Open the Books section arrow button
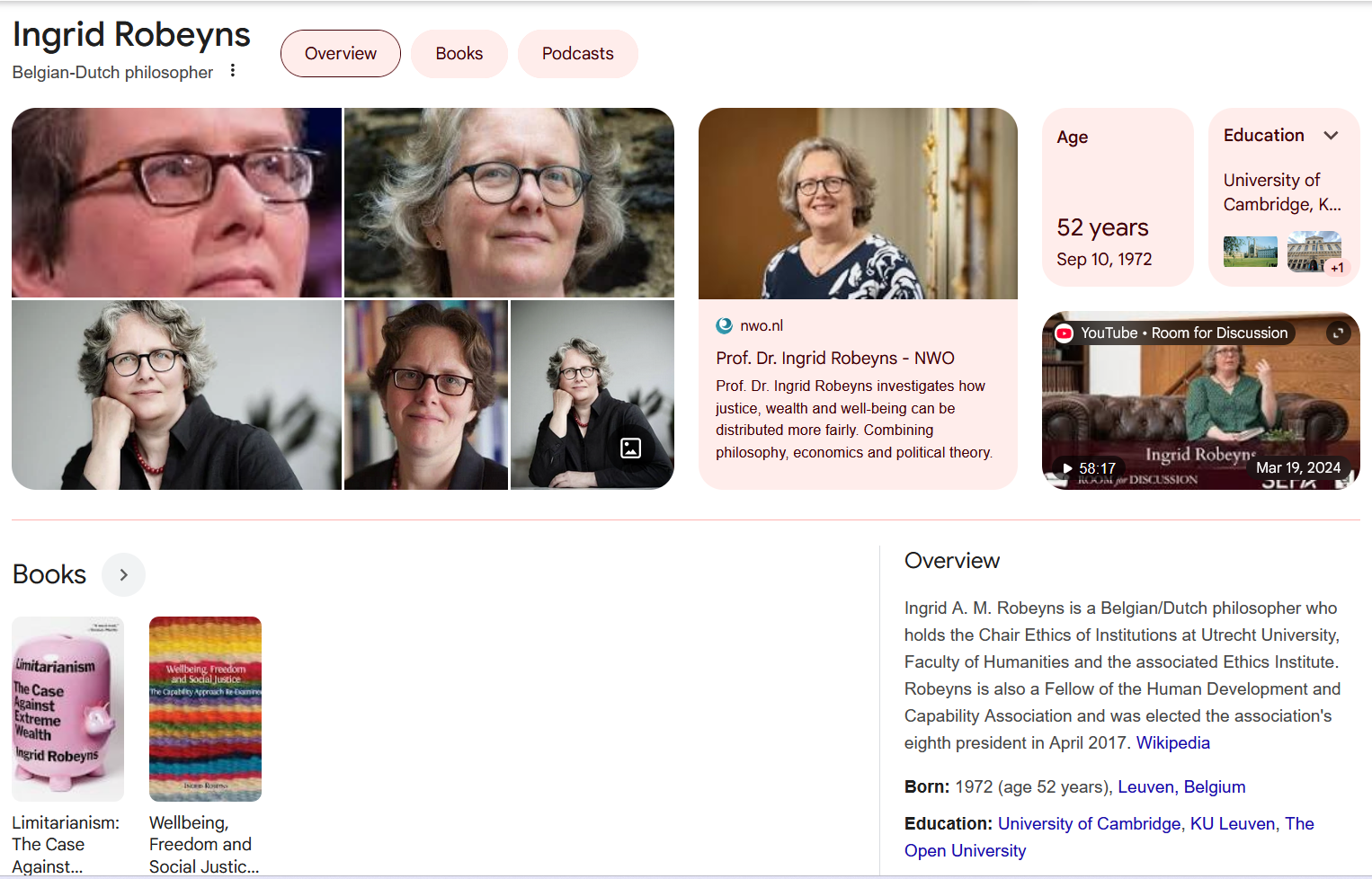The width and height of the screenshot is (1372, 879). tap(124, 574)
